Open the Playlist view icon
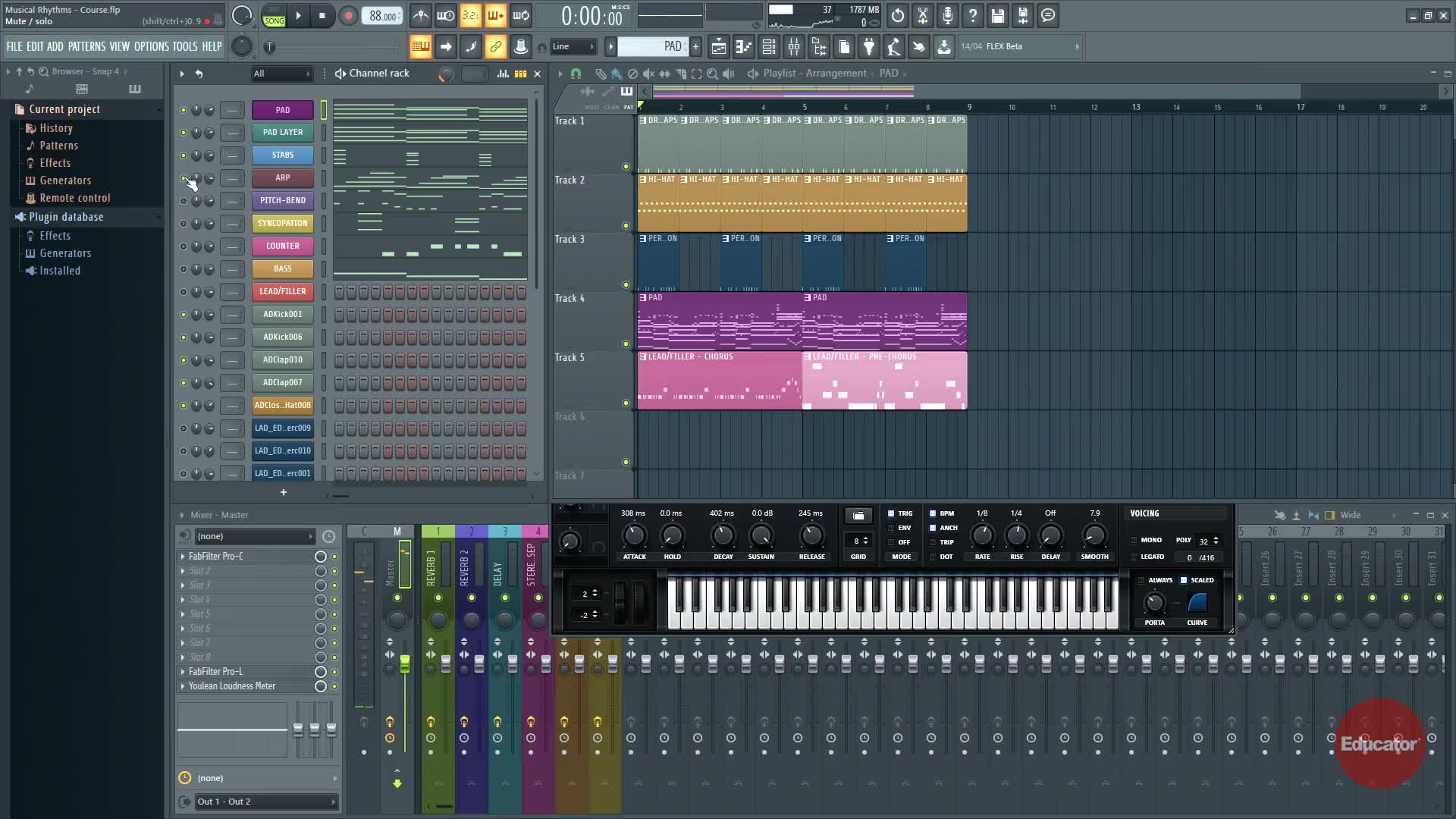 click(718, 47)
